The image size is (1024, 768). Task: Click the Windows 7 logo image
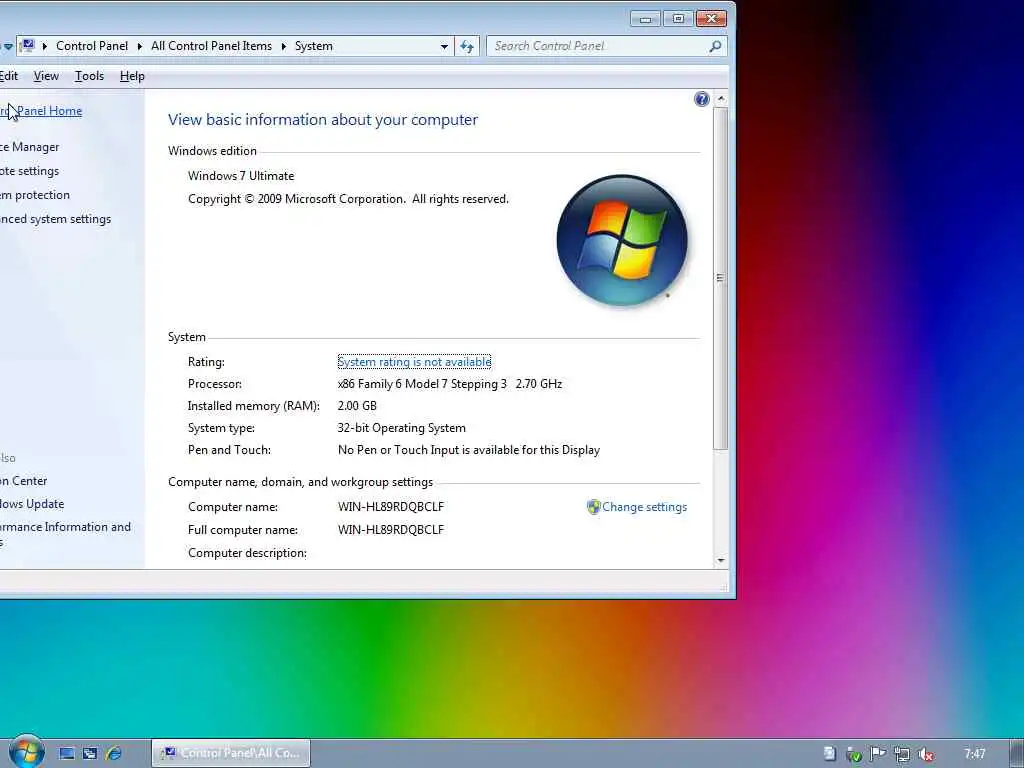tap(621, 240)
